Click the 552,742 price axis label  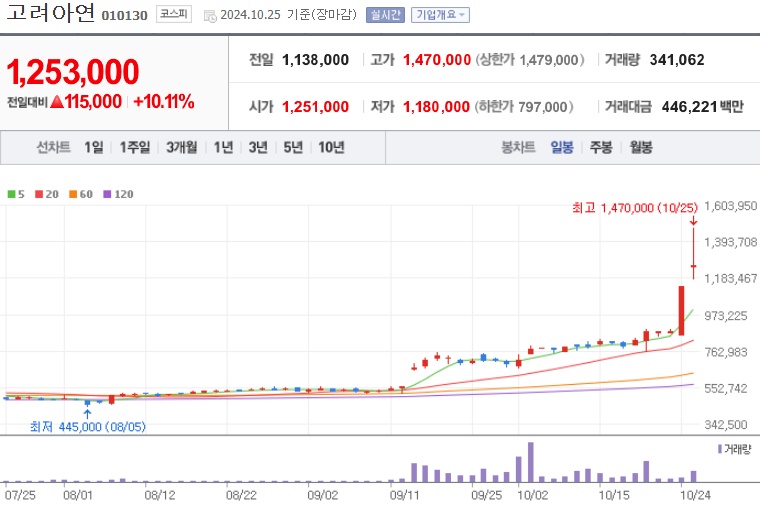tap(726, 388)
